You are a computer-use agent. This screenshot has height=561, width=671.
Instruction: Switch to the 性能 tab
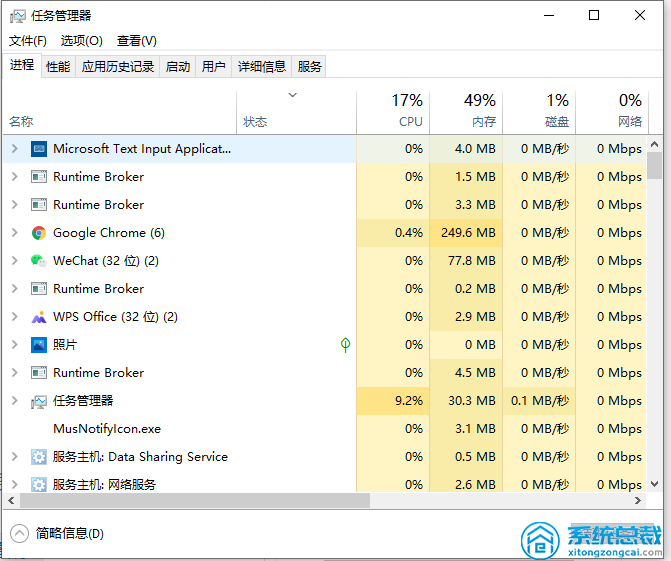click(58, 67)
